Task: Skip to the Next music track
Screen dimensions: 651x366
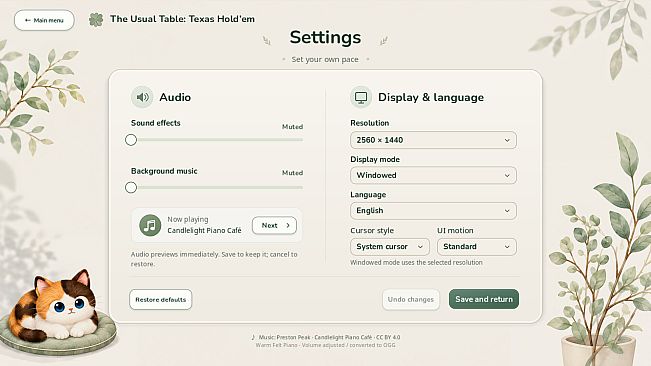Action: point(274,225)
